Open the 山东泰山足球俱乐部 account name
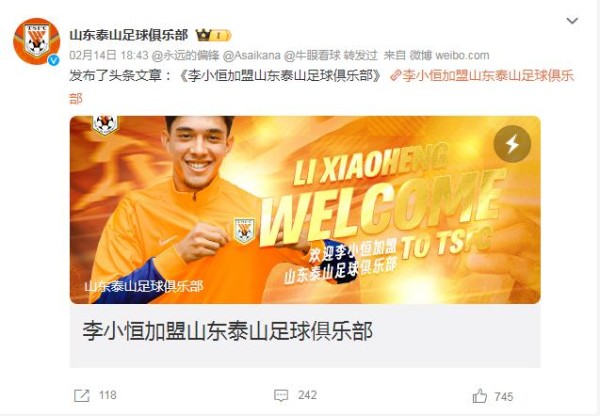Screen dimensions: 600x416 click(x=129, y=35)
